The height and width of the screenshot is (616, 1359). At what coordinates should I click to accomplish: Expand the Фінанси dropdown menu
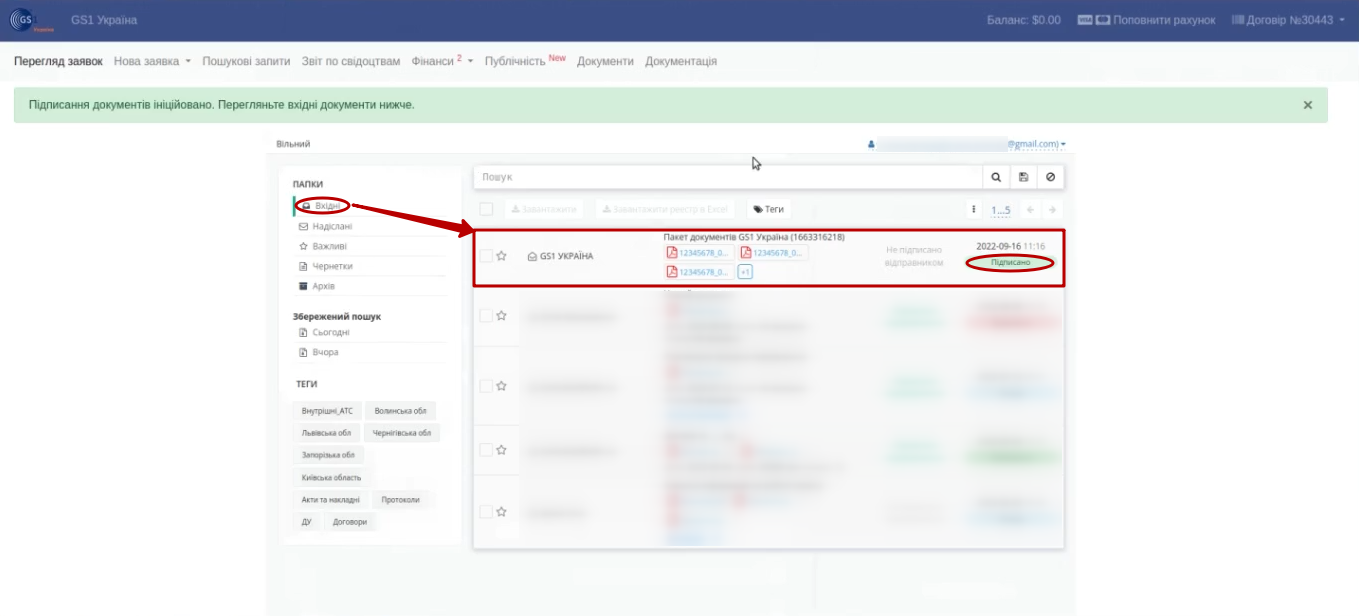442,61
